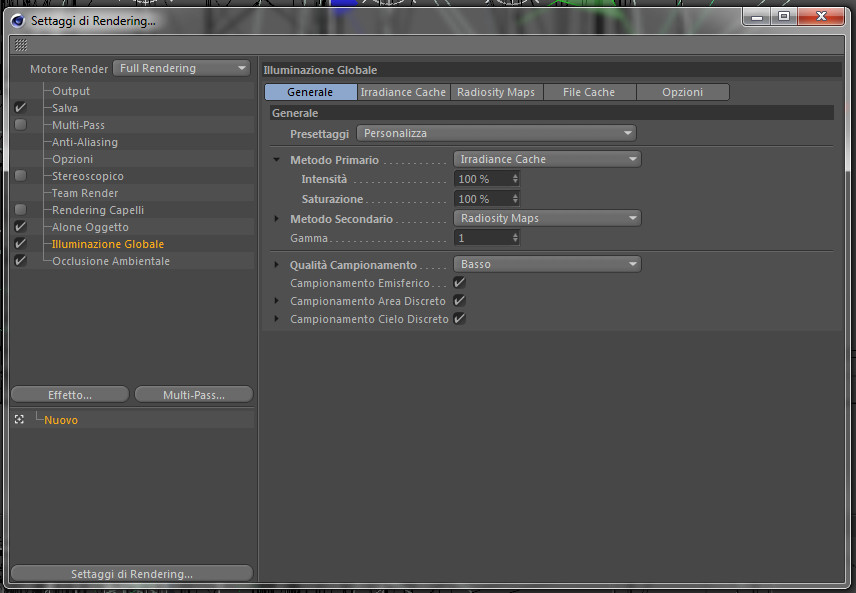The image size is (856, 593).
Task: Enable the Stereoscopico checkbox
Action: click(x=20, y=175)
